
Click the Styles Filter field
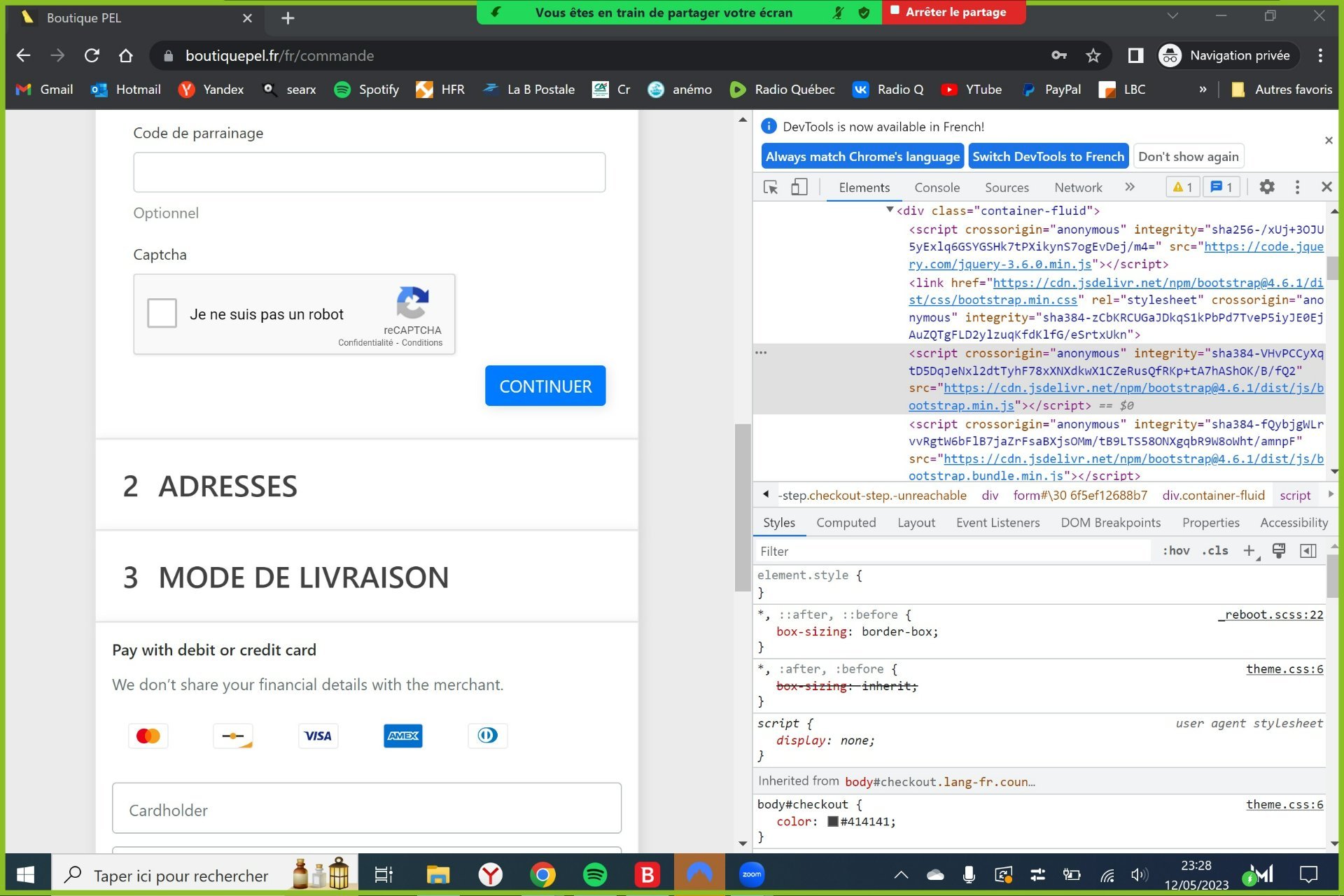click(953, 552)
